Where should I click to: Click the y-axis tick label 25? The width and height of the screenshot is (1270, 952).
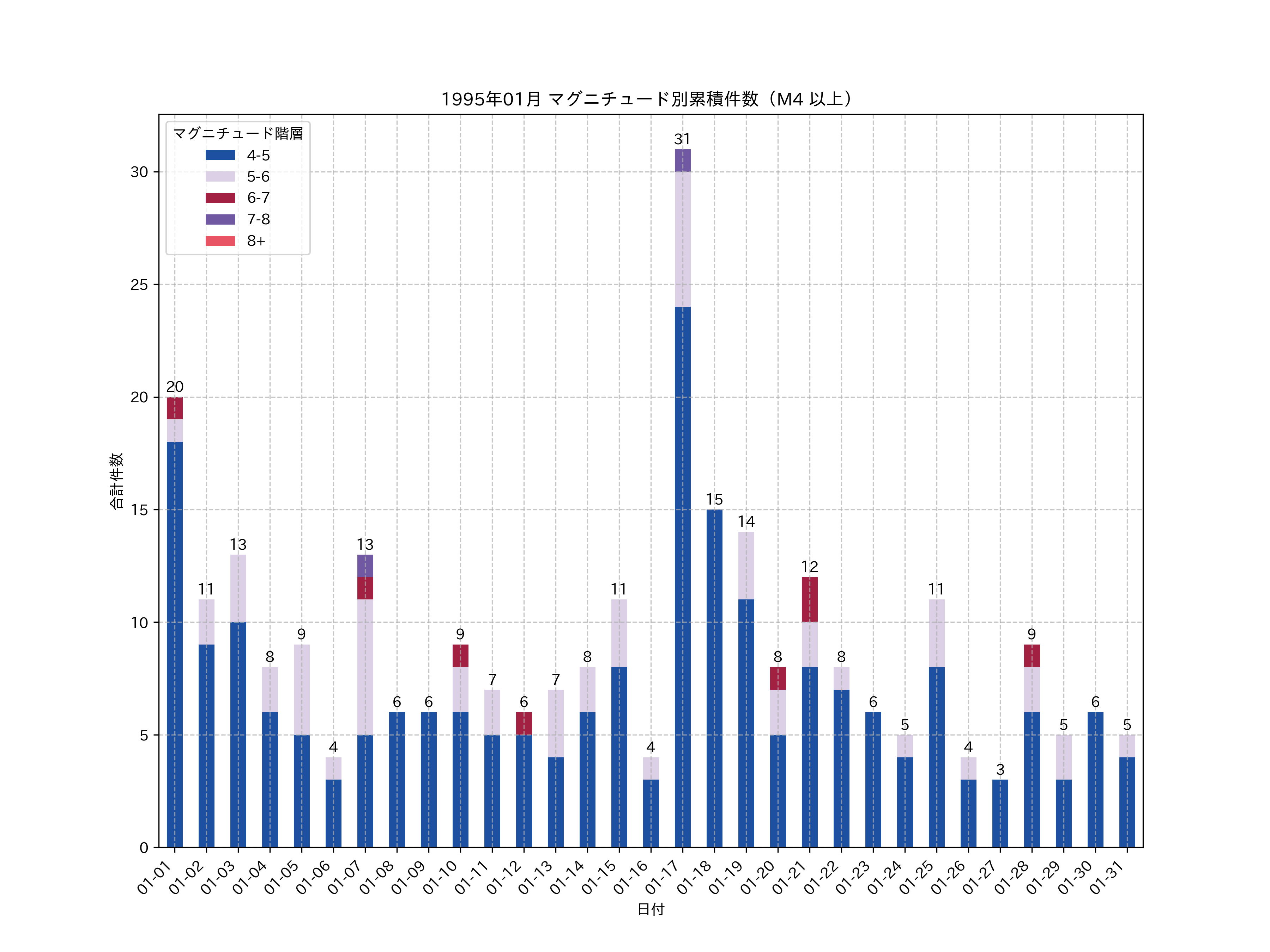coord(139,285)
